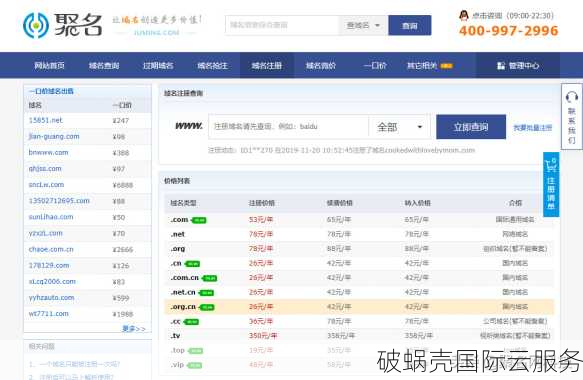Open the 其它服务 navigation item
Screen dimensions: 583x380
coord(422,65)
